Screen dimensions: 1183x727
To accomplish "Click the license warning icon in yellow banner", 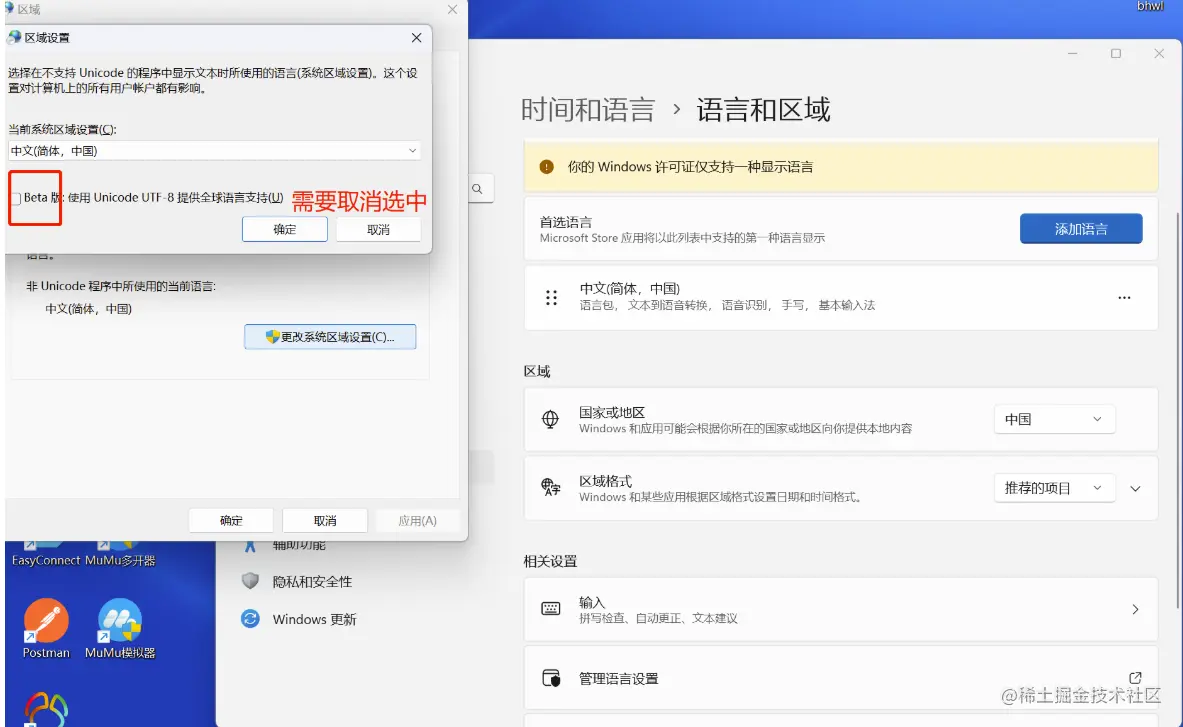I will click(x=547, y=167).
